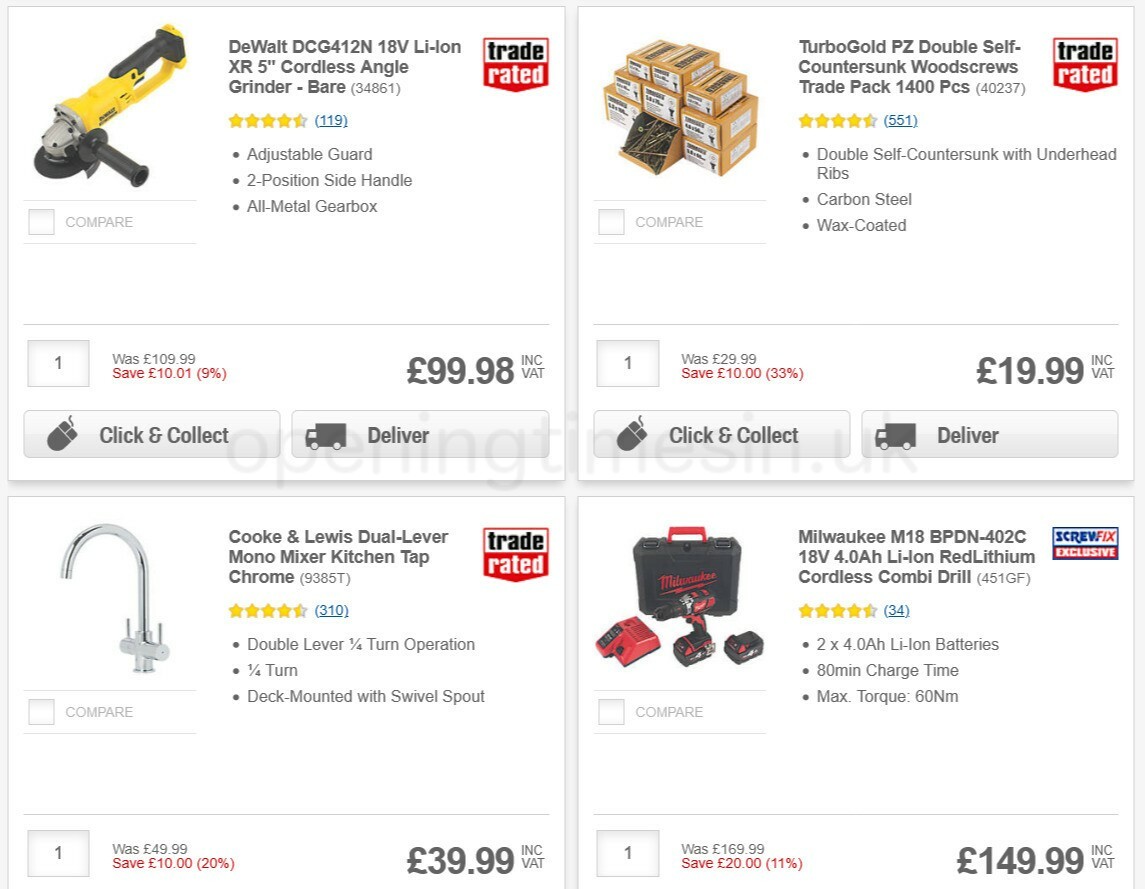Viewport: 1145px width, 889px height.
Task: Select the Trade Rated badge beside DeWalt grinder
Action: (x=514, y=63)
